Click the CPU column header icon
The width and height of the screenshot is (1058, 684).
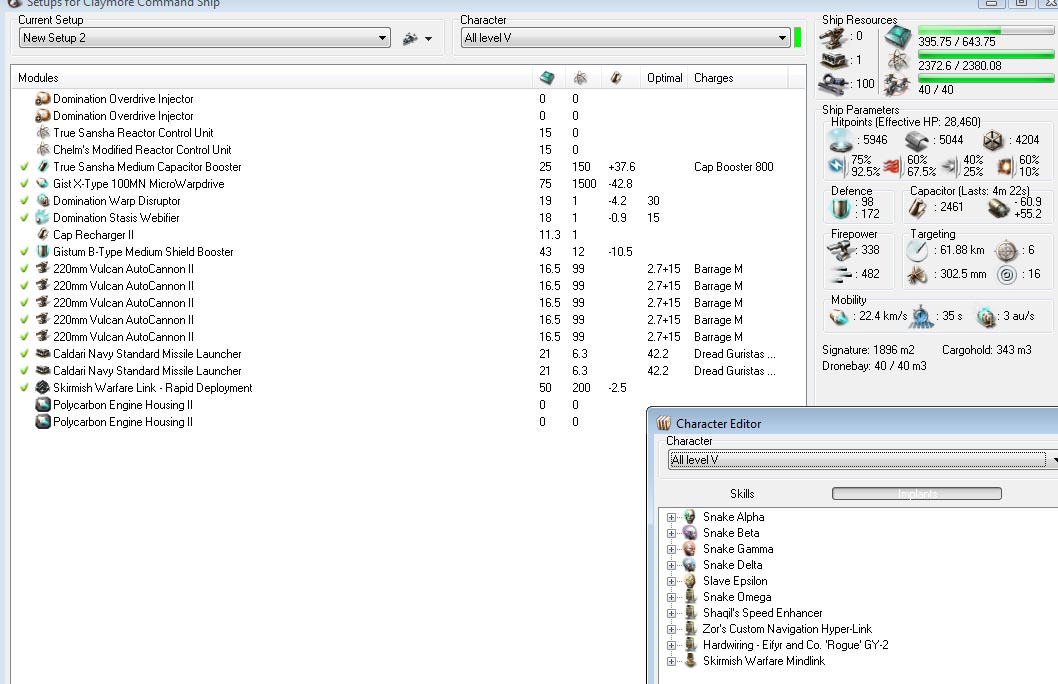(546, 78)
